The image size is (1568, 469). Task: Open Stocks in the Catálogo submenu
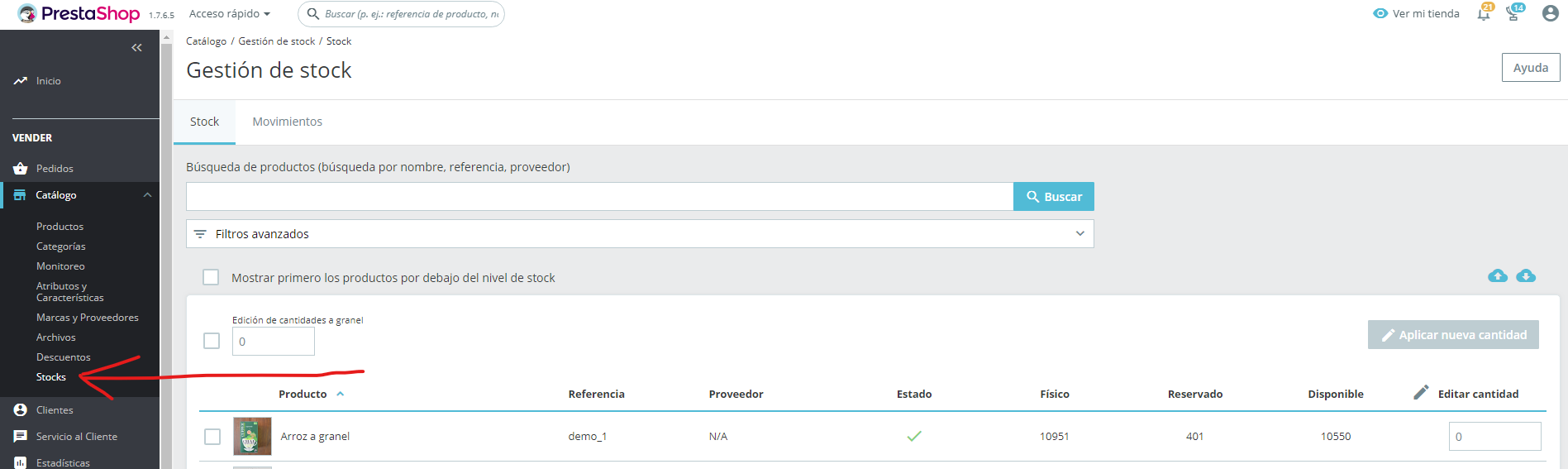click(51, 377)
